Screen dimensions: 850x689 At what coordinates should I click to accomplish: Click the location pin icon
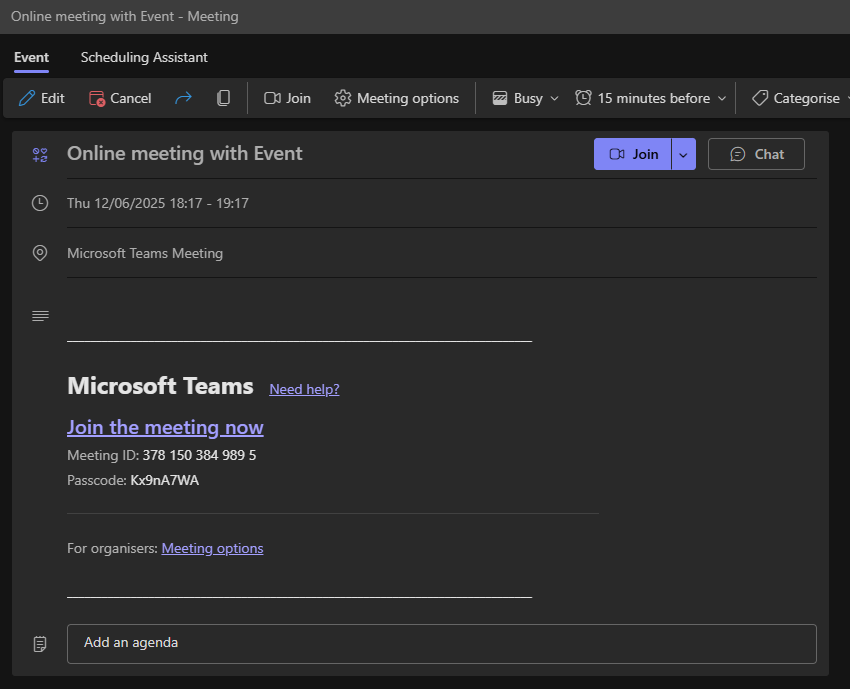(x=40, y=253)
